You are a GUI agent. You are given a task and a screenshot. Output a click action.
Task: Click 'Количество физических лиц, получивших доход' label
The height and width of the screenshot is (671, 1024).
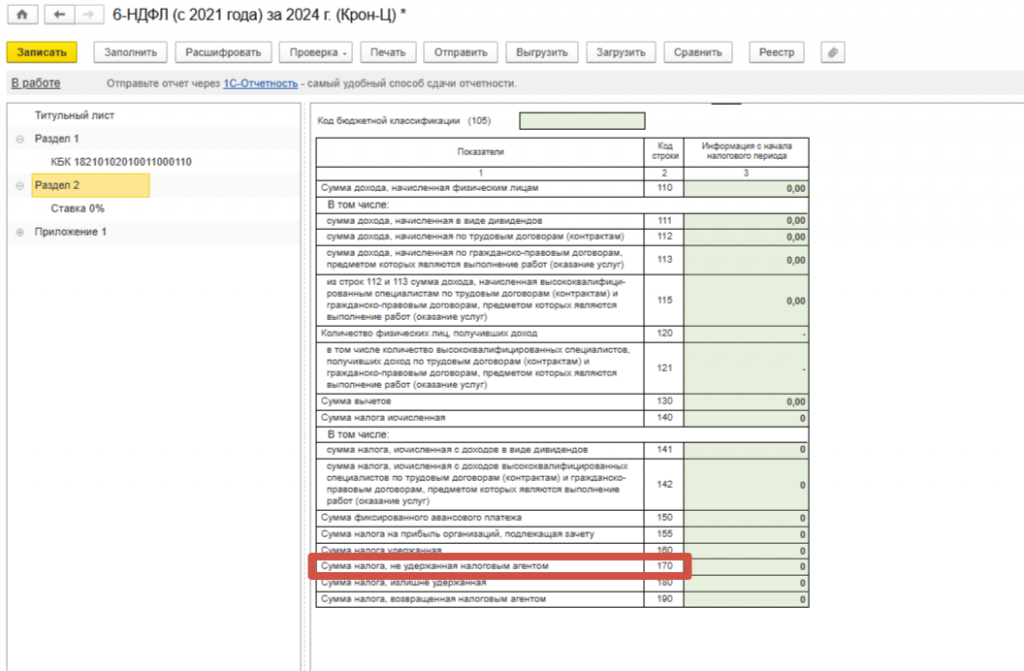click(429, 333)
